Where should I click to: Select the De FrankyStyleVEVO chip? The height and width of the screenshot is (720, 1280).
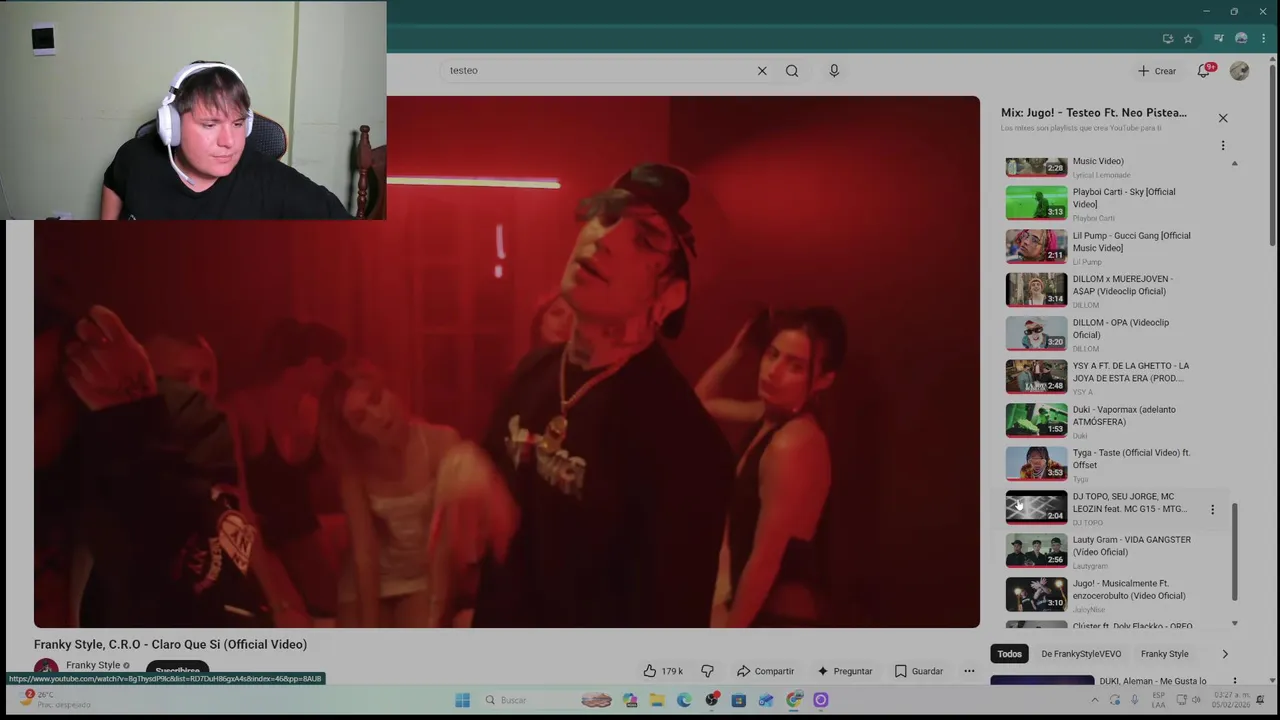pyautogui.click(x=1081, y=654)
